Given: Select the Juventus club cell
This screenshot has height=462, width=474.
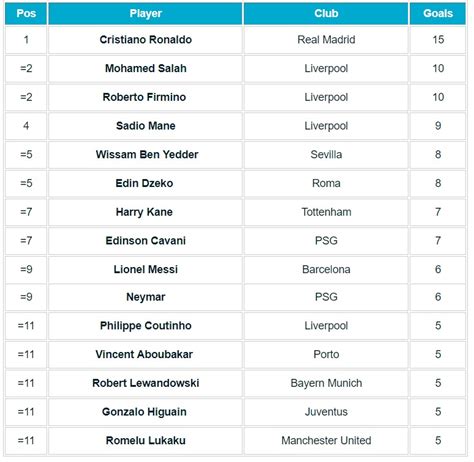Looking at the screenshot, I should pyautogui.click(x=326, y=412).
